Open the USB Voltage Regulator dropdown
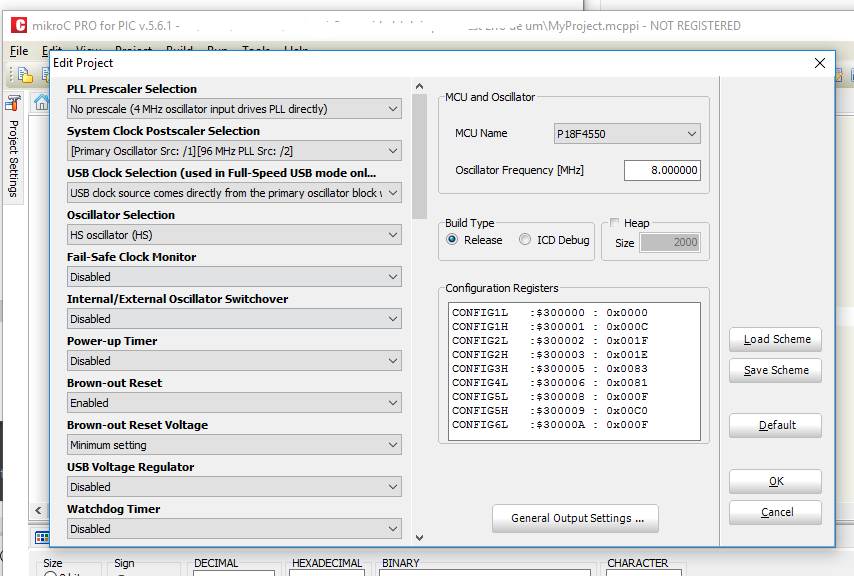The image size is (854, 576). point(234,486)
